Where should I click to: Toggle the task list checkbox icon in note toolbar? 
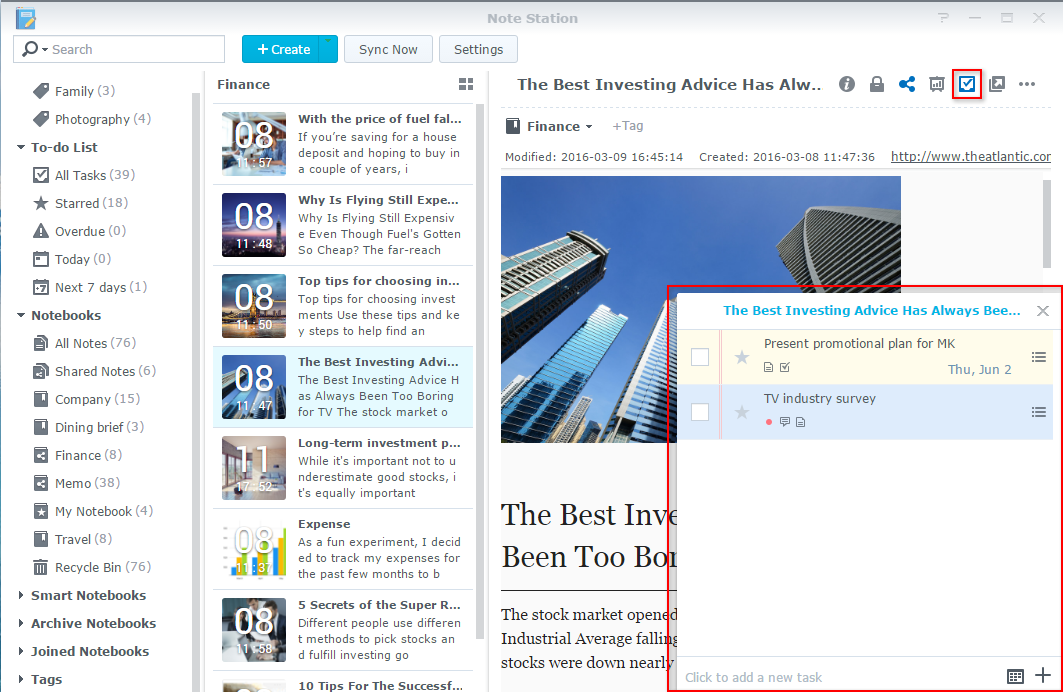[967, 84]
